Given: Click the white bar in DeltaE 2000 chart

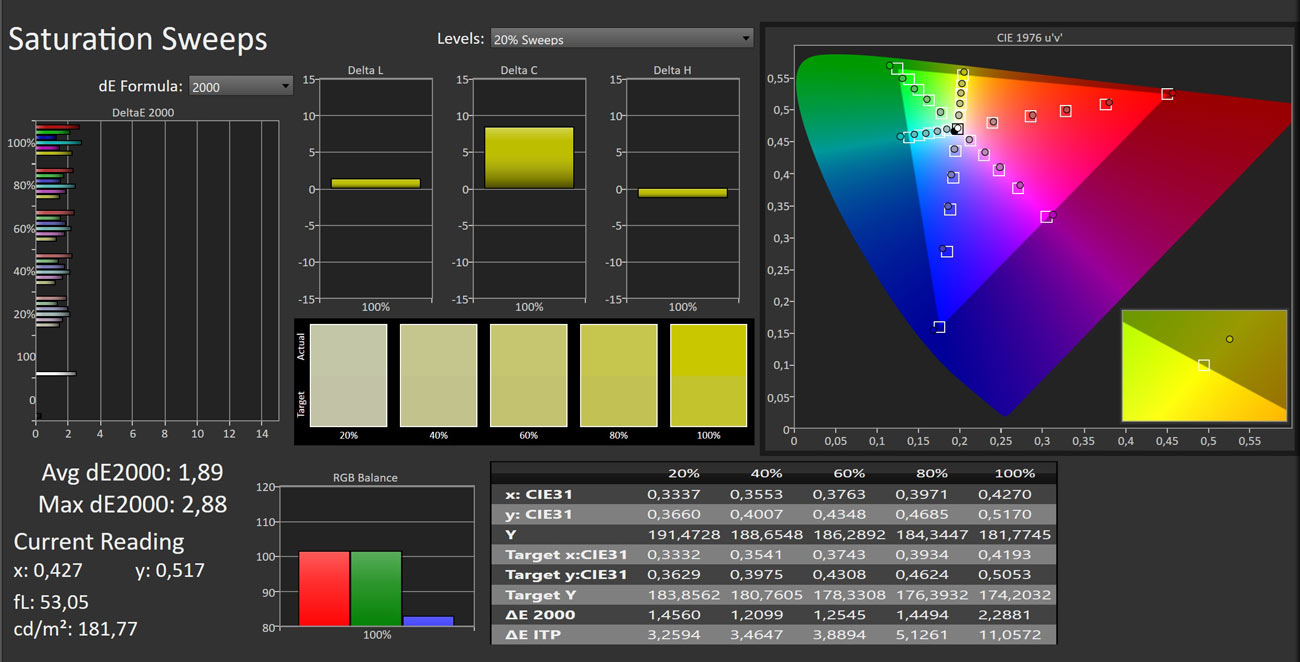Looking at the screenshot, I should (55, 373).
